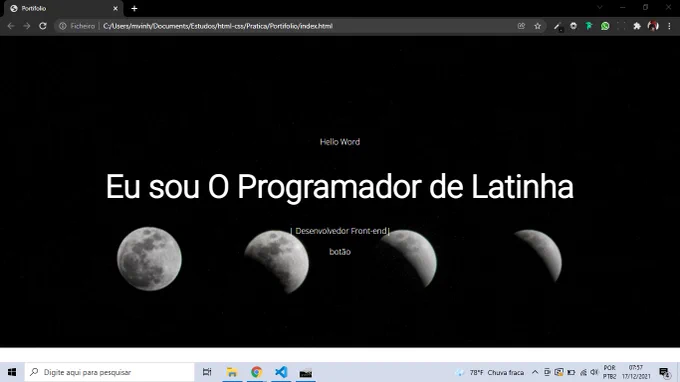
Task: Open the Extensions puzzle menu
Action: click(637, 26)
